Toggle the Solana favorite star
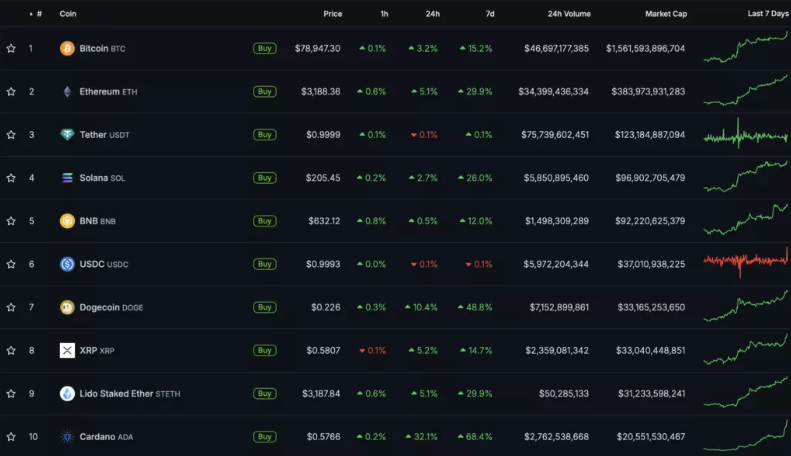The height and width of the screenshot is (456, 791). point(11,178)
